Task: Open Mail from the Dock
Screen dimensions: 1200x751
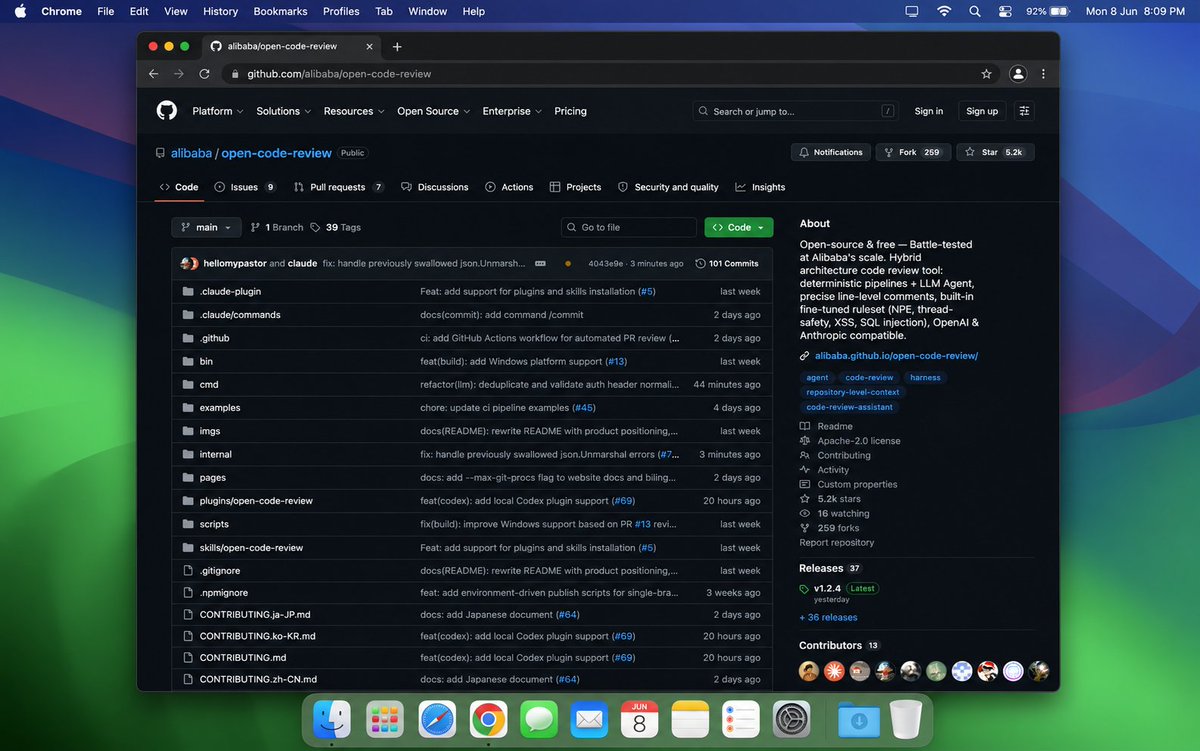Action: (590, 719)
